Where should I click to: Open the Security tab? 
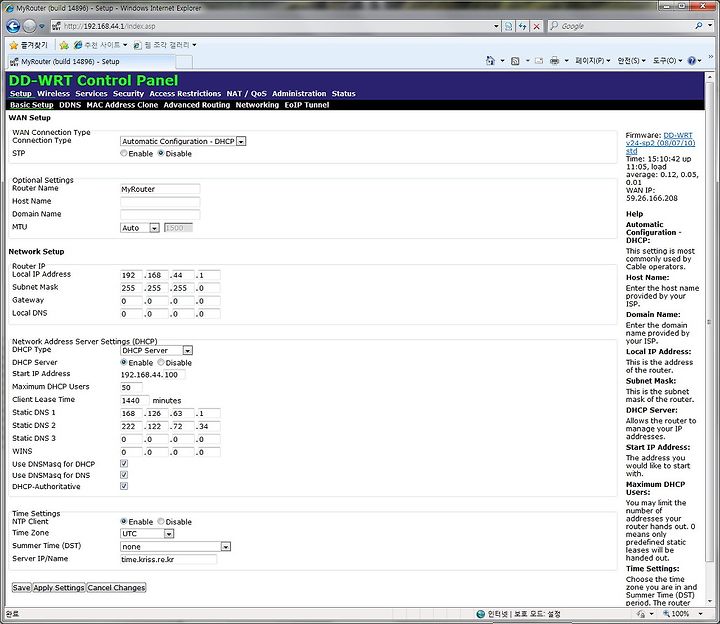[129, 94]
